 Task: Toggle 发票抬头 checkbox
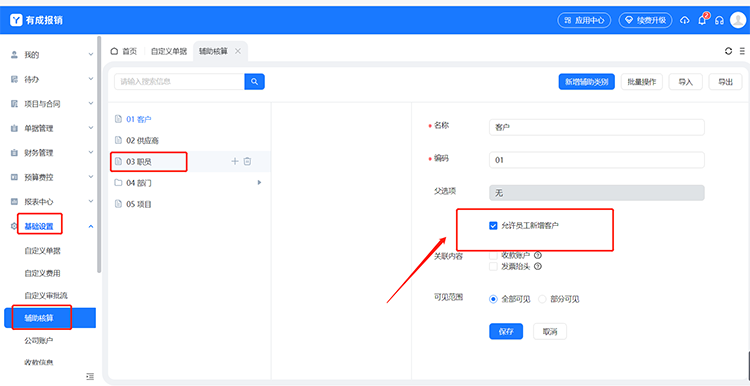coord(493,266)
